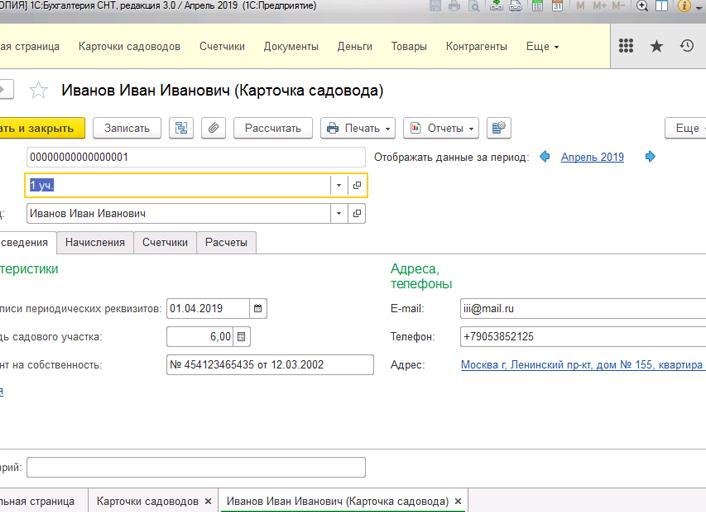Open the Отчеты dropdown button
Image resolution: width=706 pixels, height=512 pixels.
441,128
